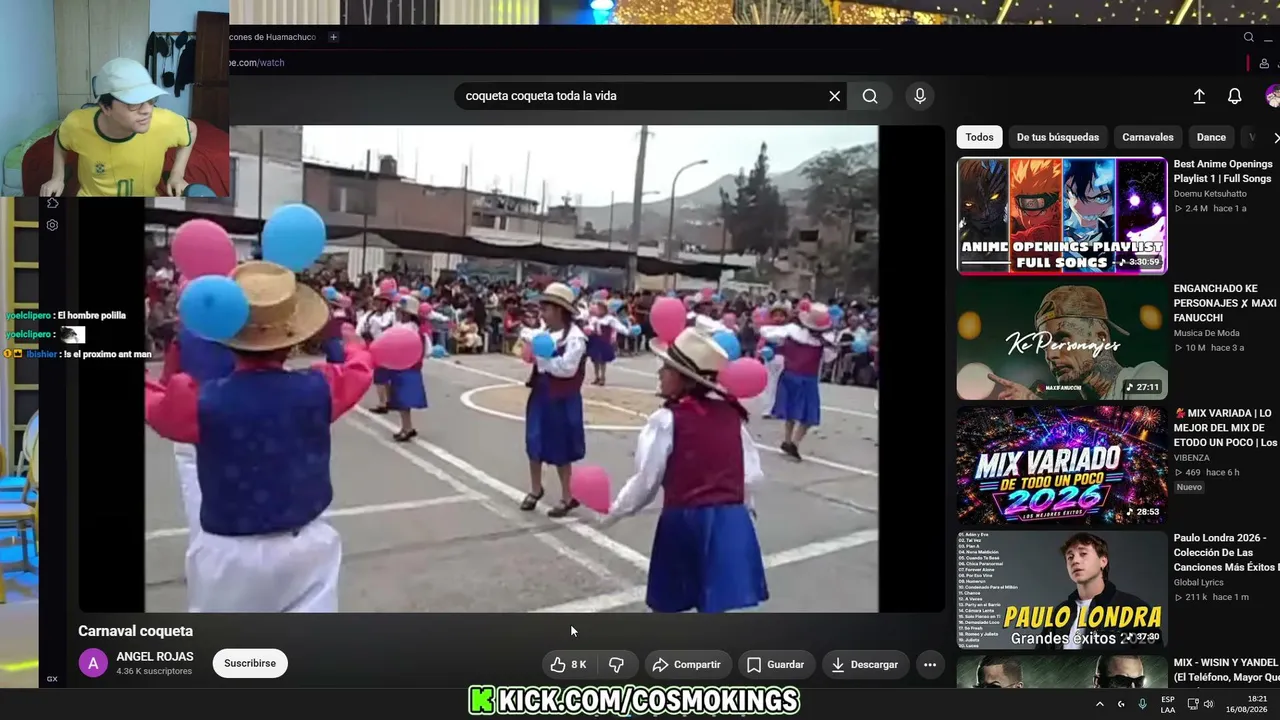Open YouTube notifications bell
The width and height of the screenshot is (1280, 720).
tap(1235, 96)
